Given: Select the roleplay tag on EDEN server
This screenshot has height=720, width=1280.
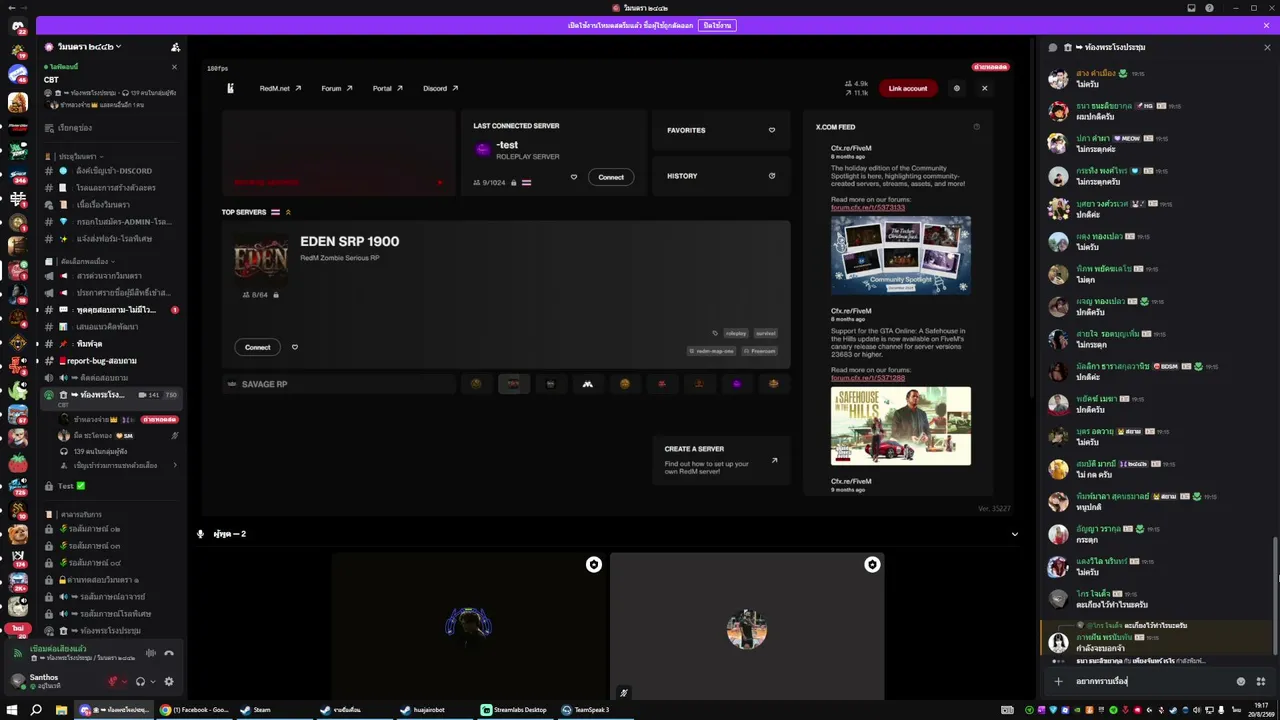Looking at the screenshot, I should coord(736,333).
